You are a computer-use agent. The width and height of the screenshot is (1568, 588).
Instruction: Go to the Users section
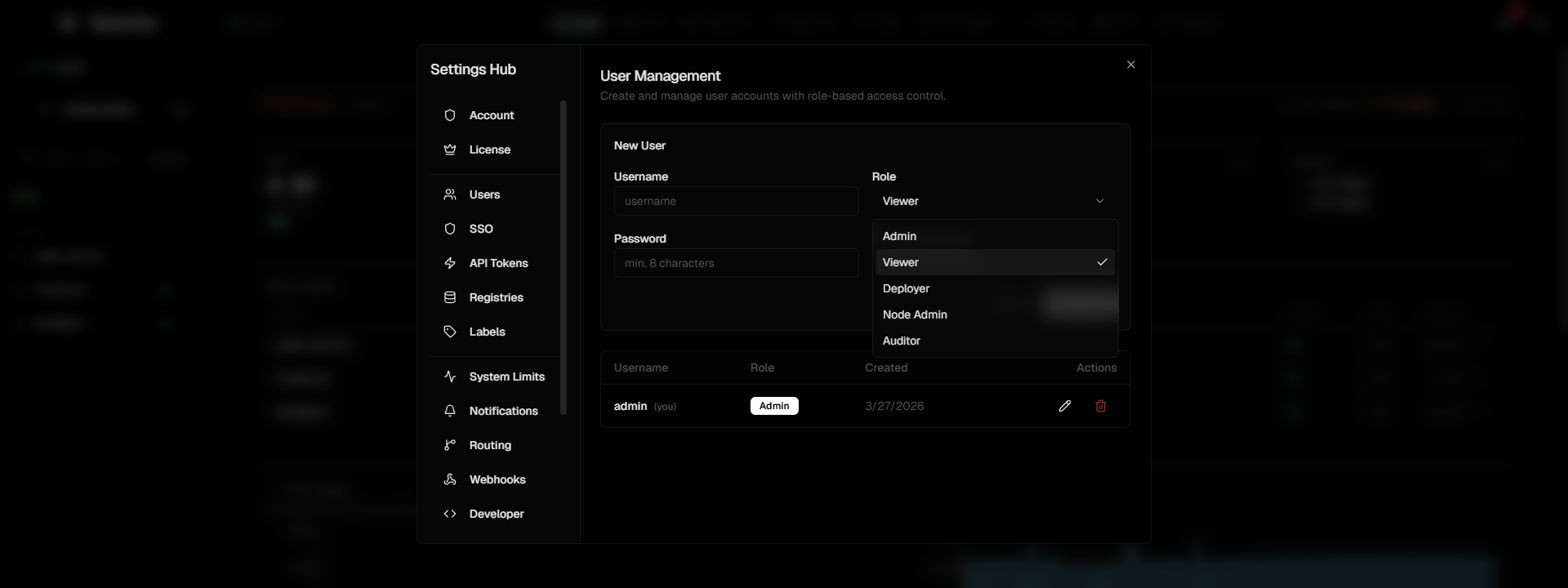pyautogui.click(x=494, y=194)
